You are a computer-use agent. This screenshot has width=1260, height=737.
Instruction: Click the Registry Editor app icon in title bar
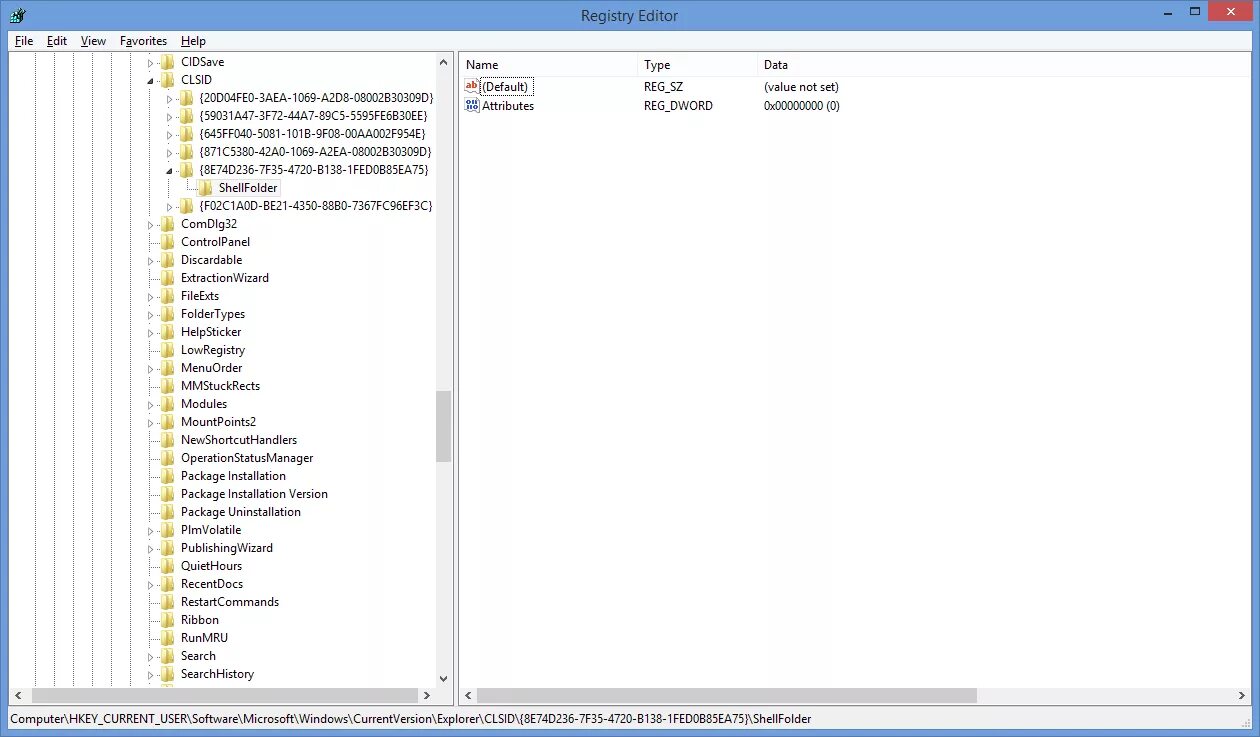17,15
